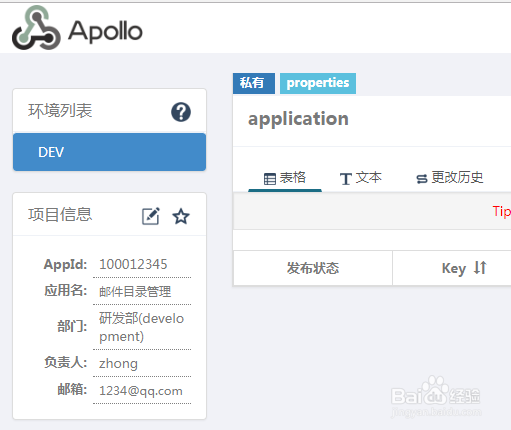
Task: Edit project info with the pencil icon
Action: click(x=151, y=216)
